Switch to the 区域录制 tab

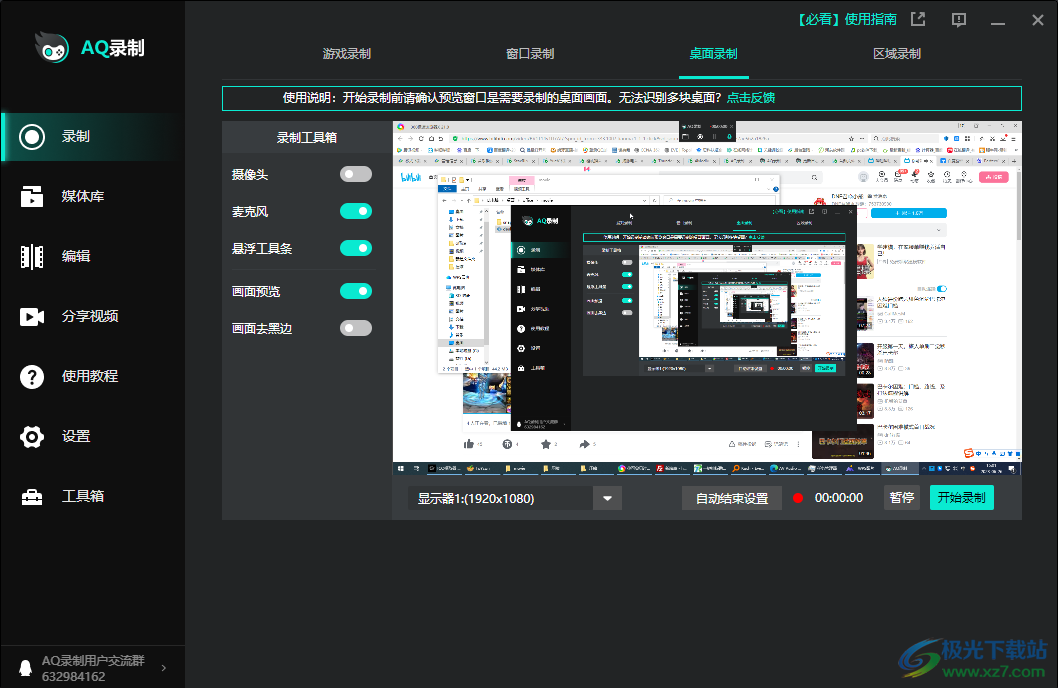[897, 55]
